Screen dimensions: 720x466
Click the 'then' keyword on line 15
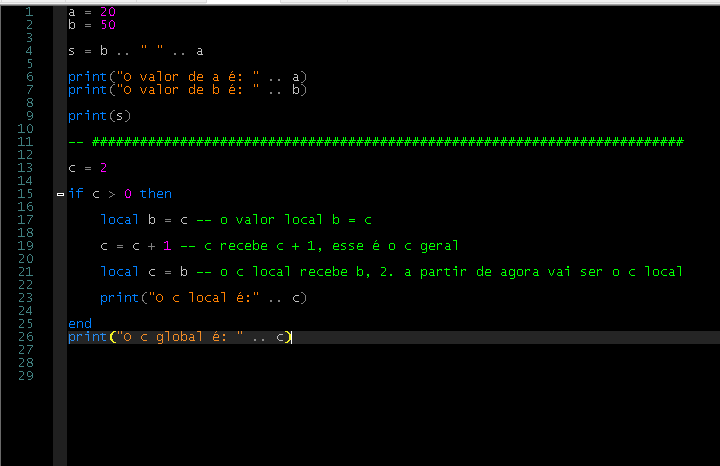156,193
